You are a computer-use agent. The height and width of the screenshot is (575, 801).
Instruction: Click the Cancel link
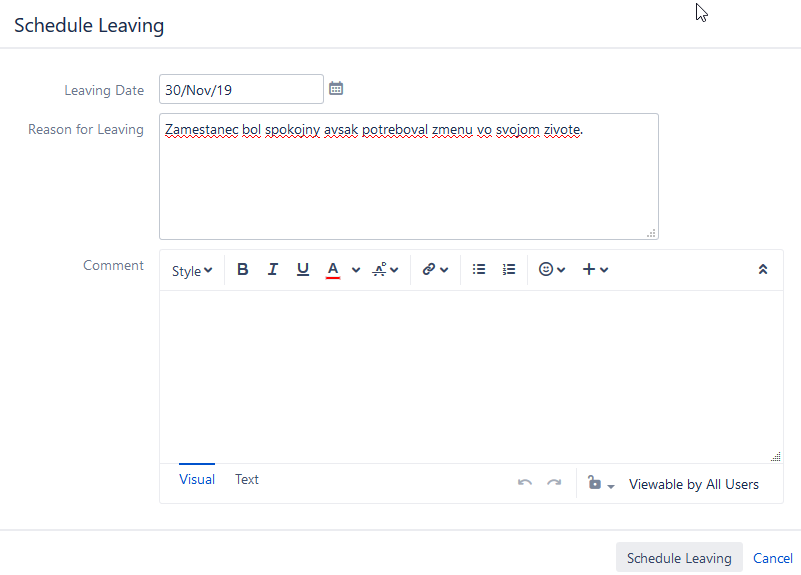[773, 559]
